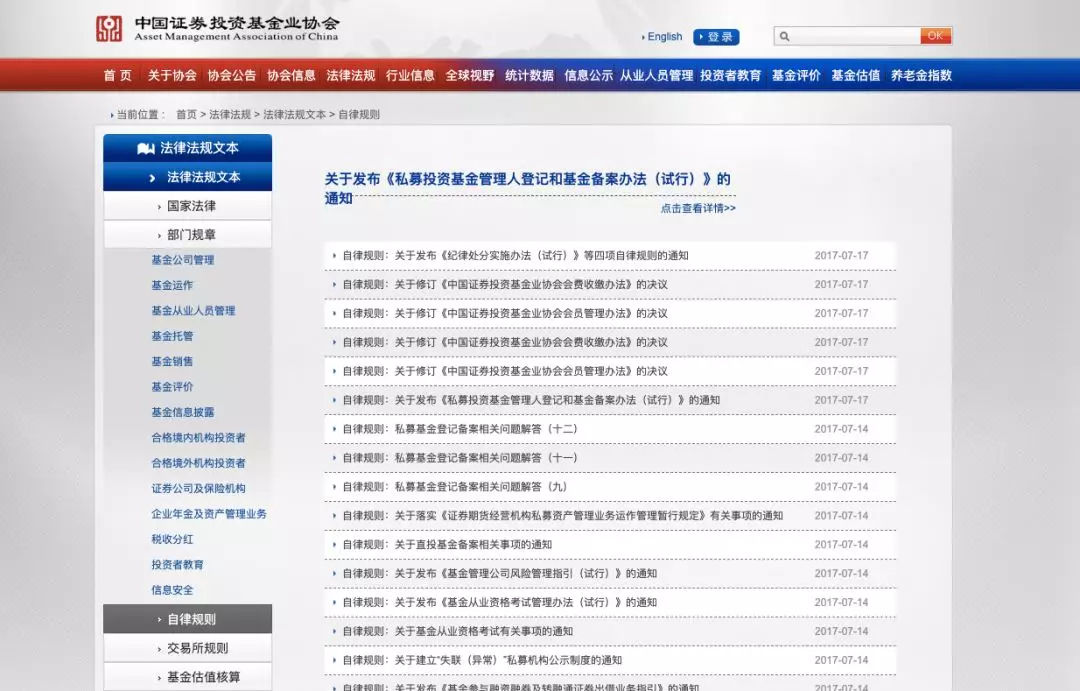Click 法律法规文本 in the breadcrumb trail
The image size is (1080, 691).
pyautogui.click(x=295, y=114)
